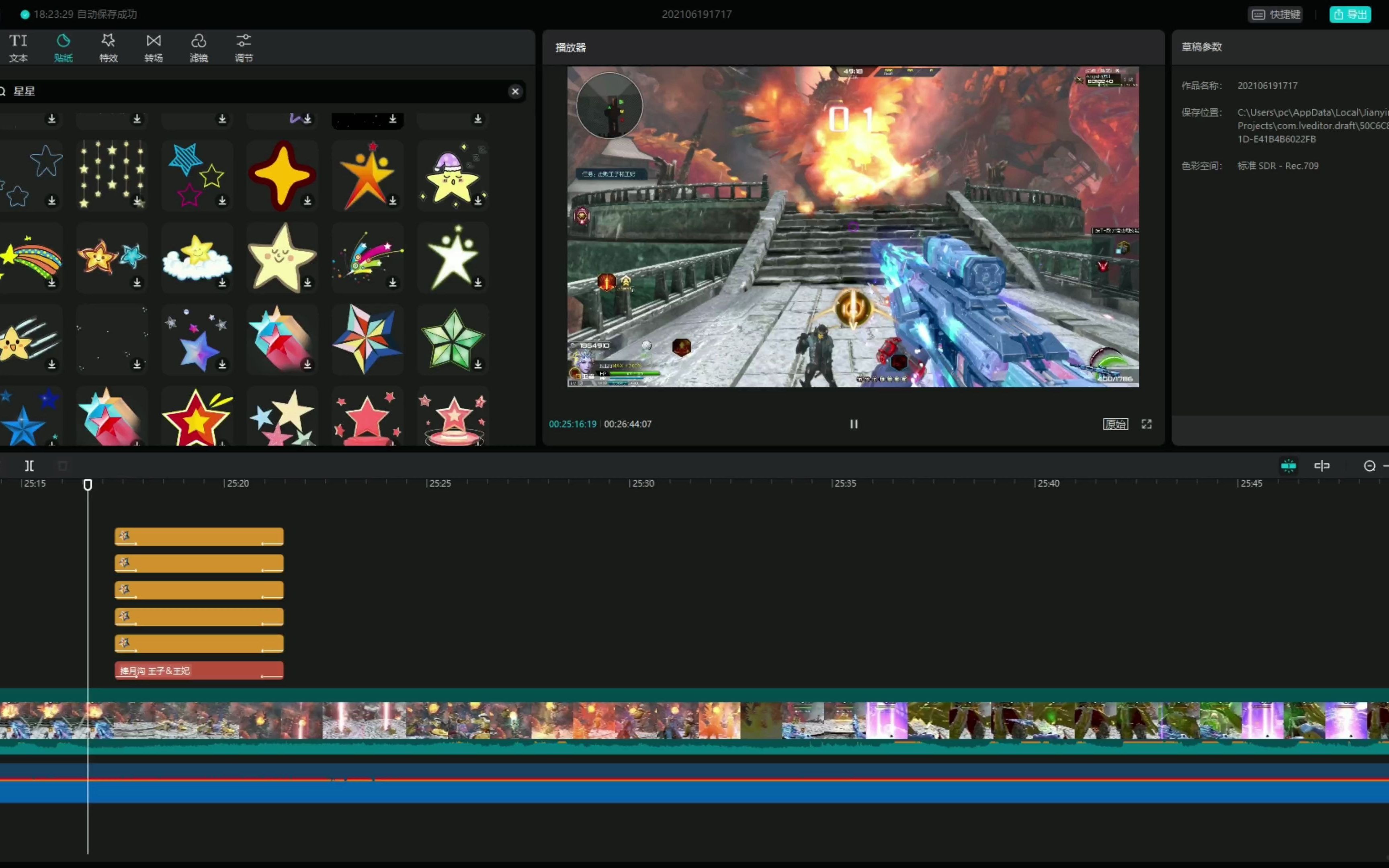Viewport: 1389px width, 868px height.
Task: Choose the orange dancing star sticker
Action: pyautogui.click(x=367, y=175)
